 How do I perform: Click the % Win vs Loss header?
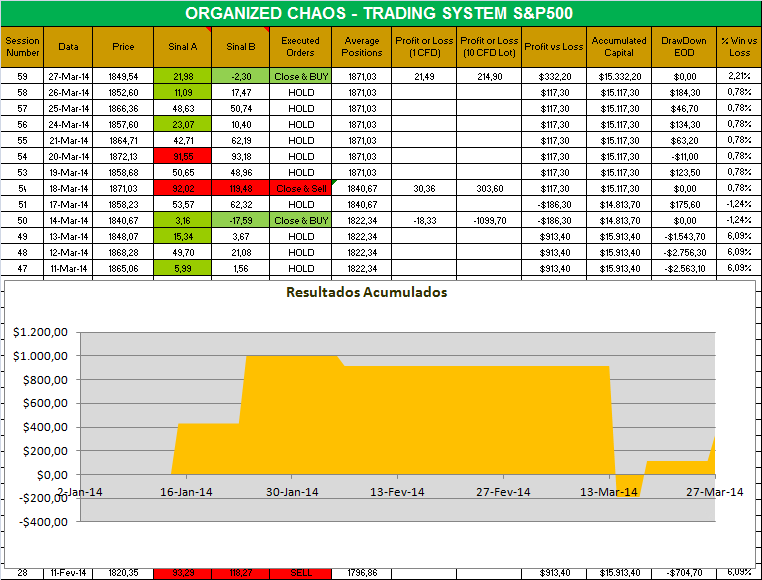(x=739, y=47)
